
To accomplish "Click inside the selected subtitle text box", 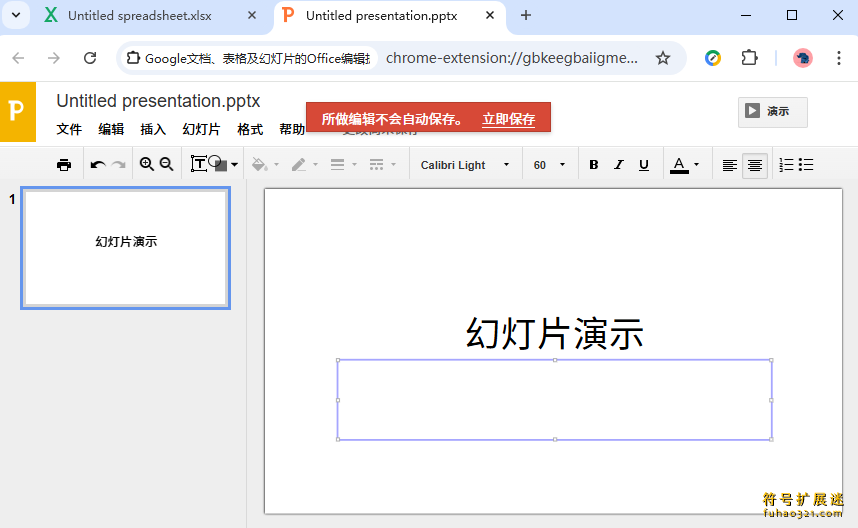I will [554, 400].
